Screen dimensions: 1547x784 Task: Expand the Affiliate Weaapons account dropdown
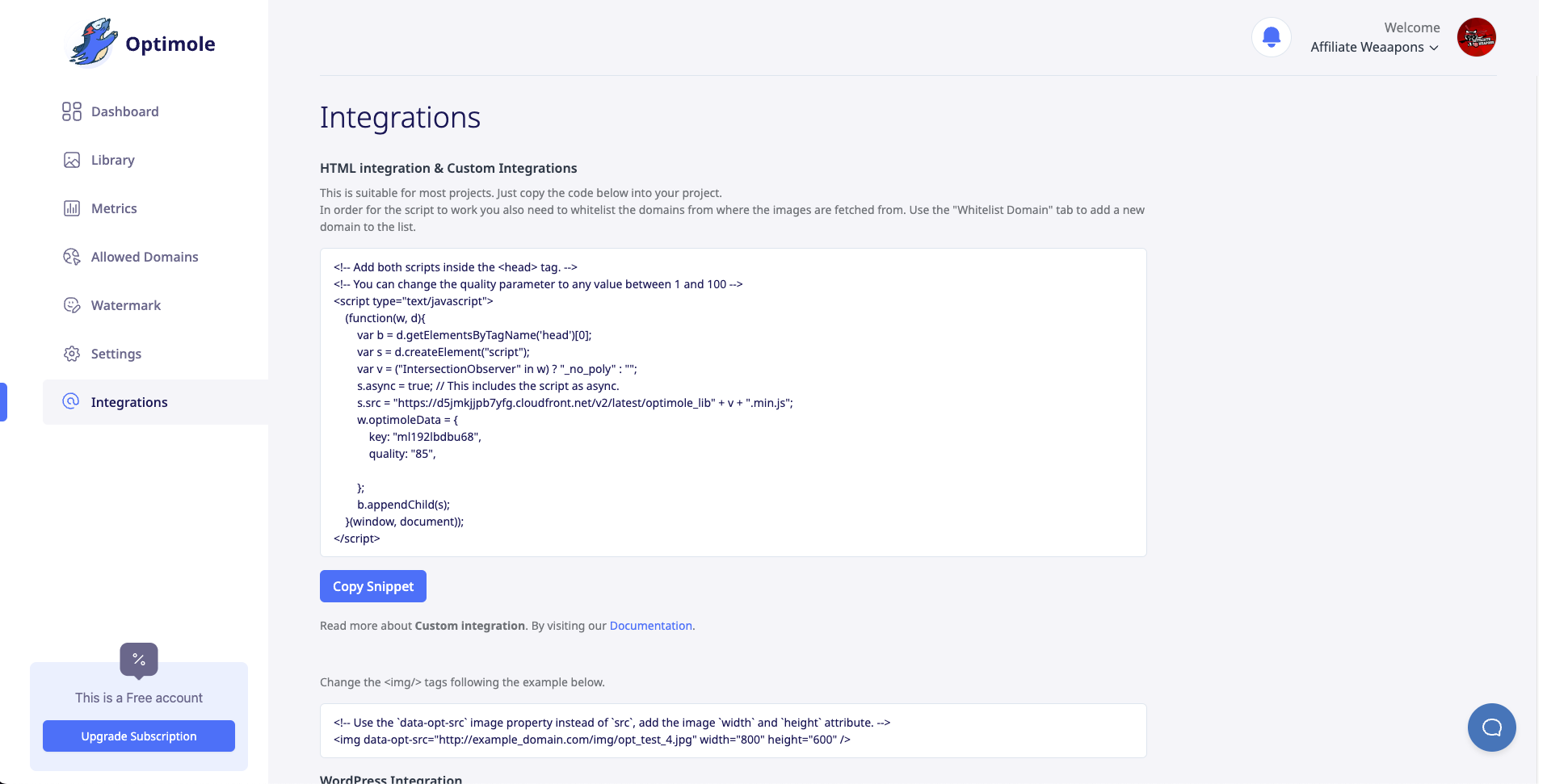pyautogui.click(x=1373, y=47)
